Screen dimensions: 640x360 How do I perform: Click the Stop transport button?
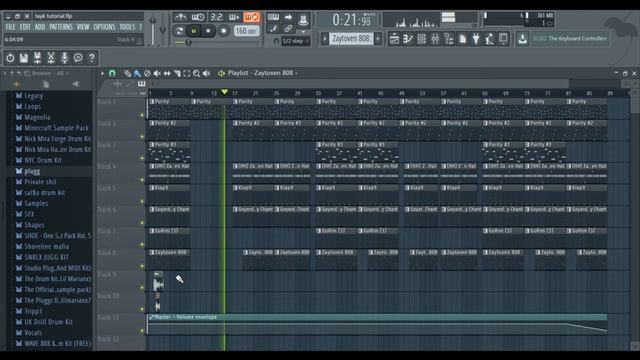pos(209,31)
